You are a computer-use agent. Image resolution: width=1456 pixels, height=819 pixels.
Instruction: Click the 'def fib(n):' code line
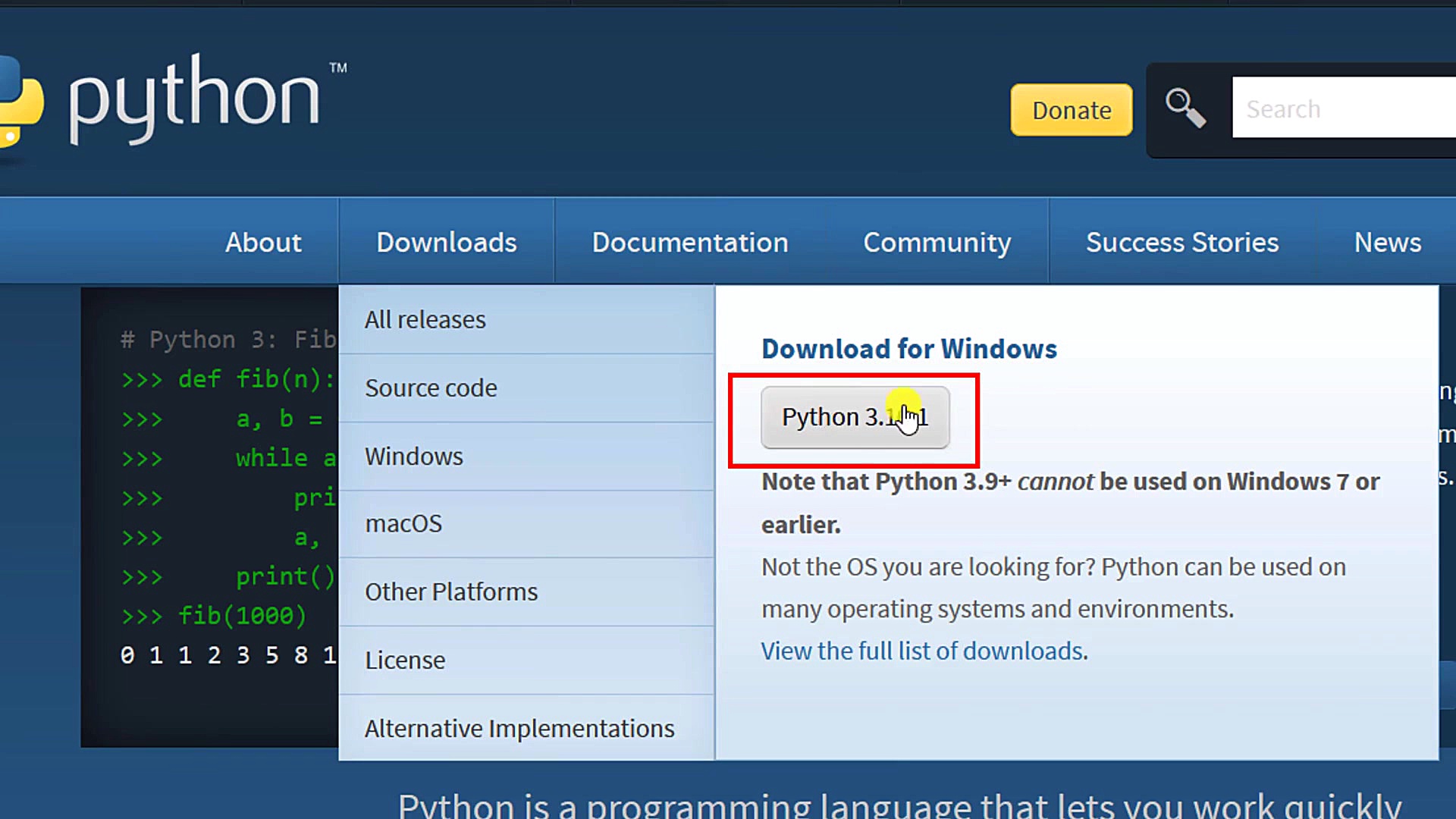tap(227, 378)
